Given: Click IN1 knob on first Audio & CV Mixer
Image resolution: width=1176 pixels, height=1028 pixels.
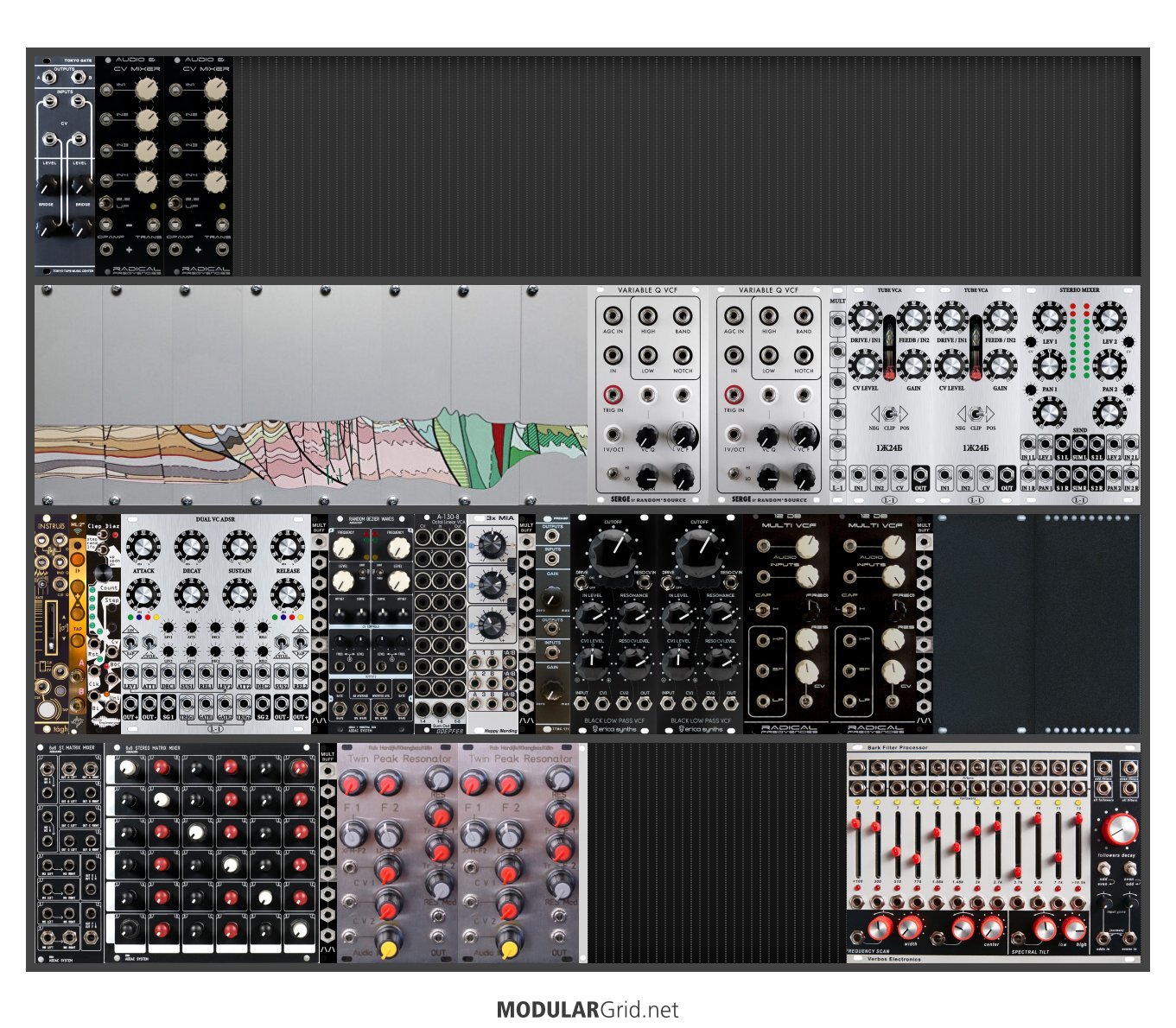Looking at the screenshot, I should [147, 89].
